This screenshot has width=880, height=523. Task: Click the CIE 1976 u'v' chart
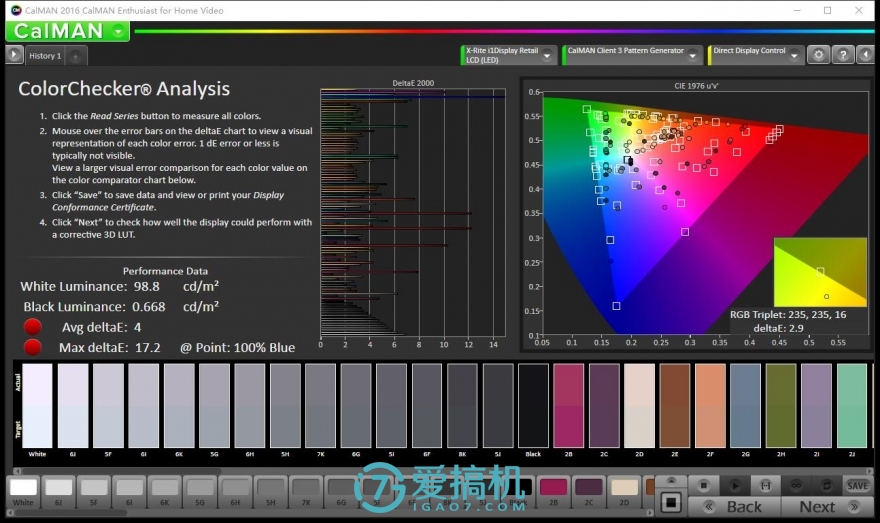tap(705, 213)
